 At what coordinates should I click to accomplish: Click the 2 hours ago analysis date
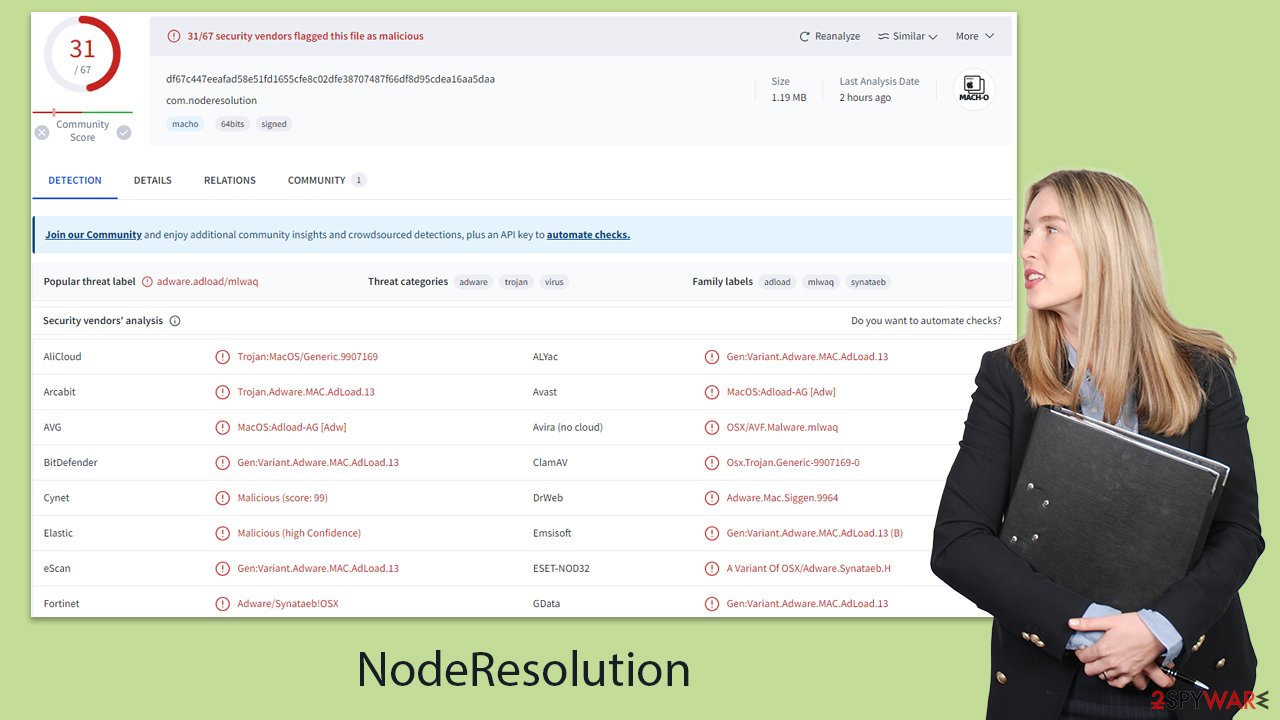tap(865, 98)
